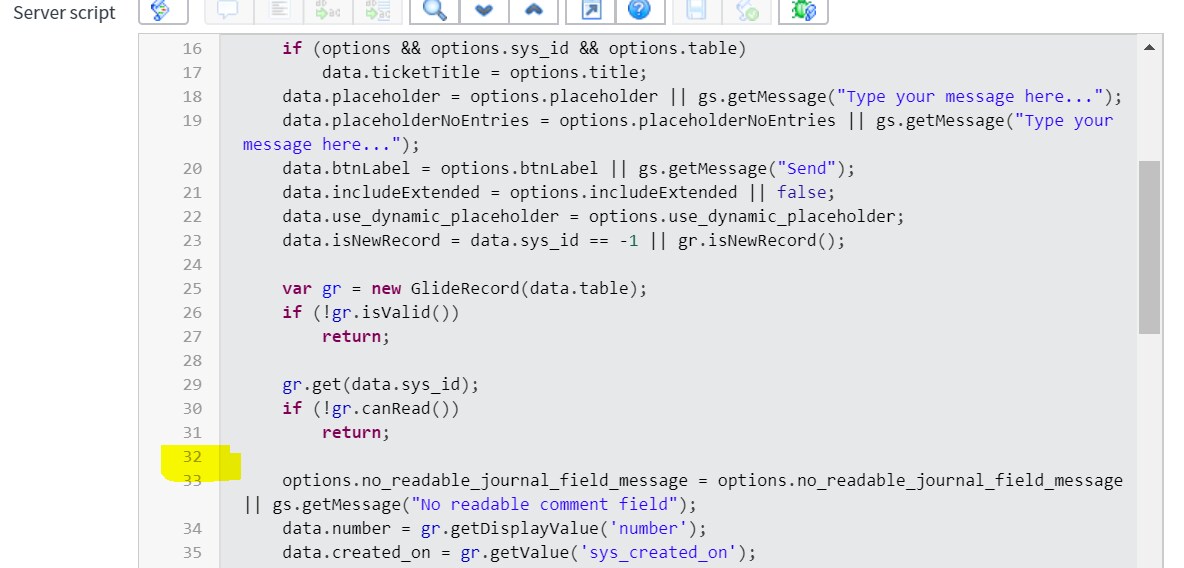1184x568 pixels.
Task: Click the 'return;' statement on line 27
Action: 356,337
